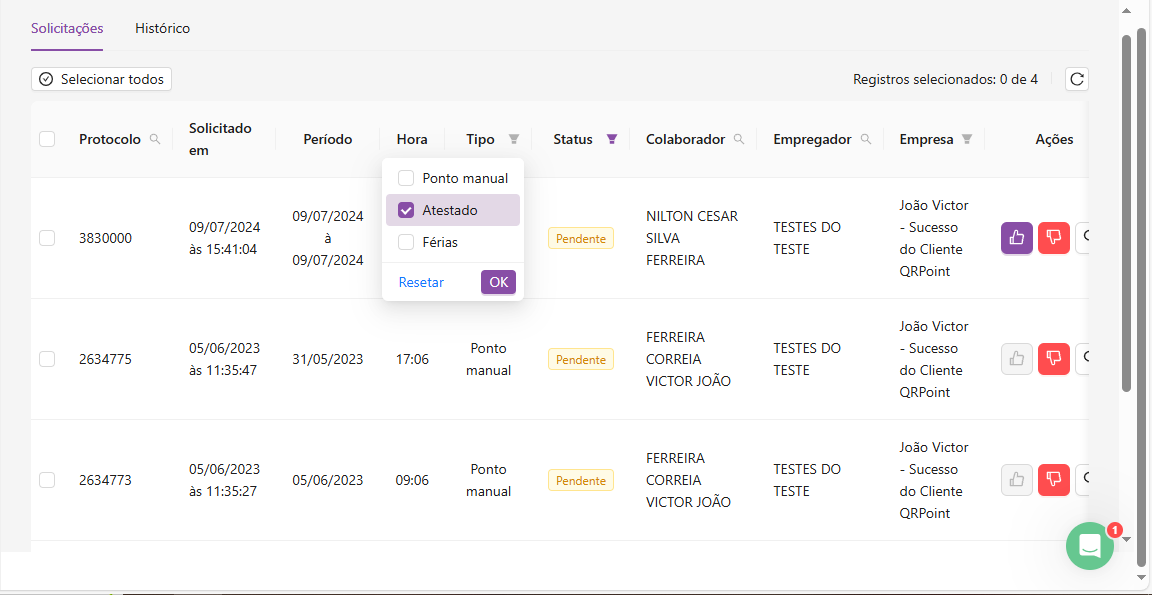Uncheck the Atestado filter option
The width and height of the screenshot is (1152, 595).
click(406, 210)
